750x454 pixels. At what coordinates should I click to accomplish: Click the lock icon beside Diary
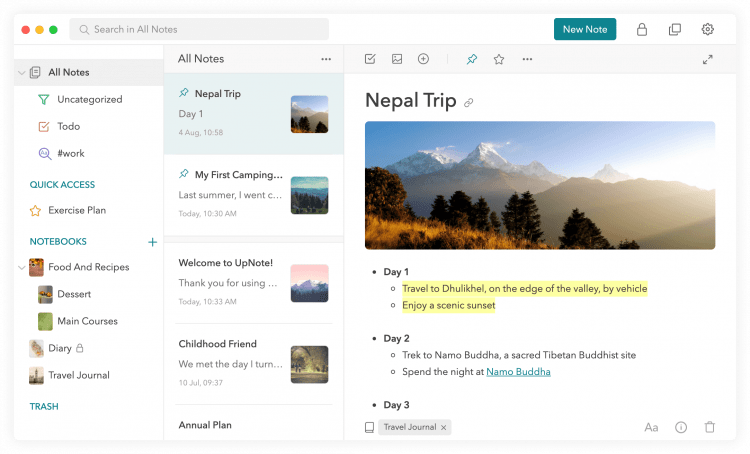79,348
